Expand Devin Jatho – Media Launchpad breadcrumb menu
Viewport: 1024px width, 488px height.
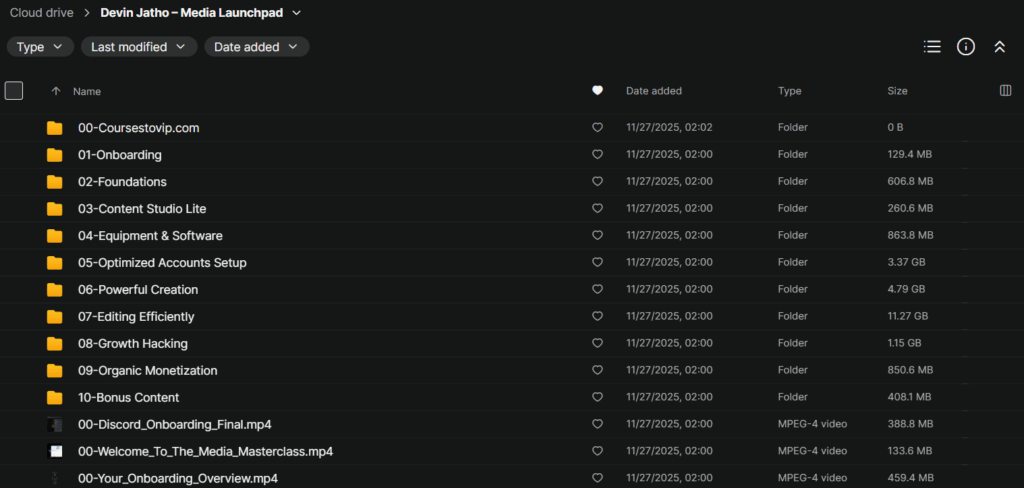tap(296, 13)
